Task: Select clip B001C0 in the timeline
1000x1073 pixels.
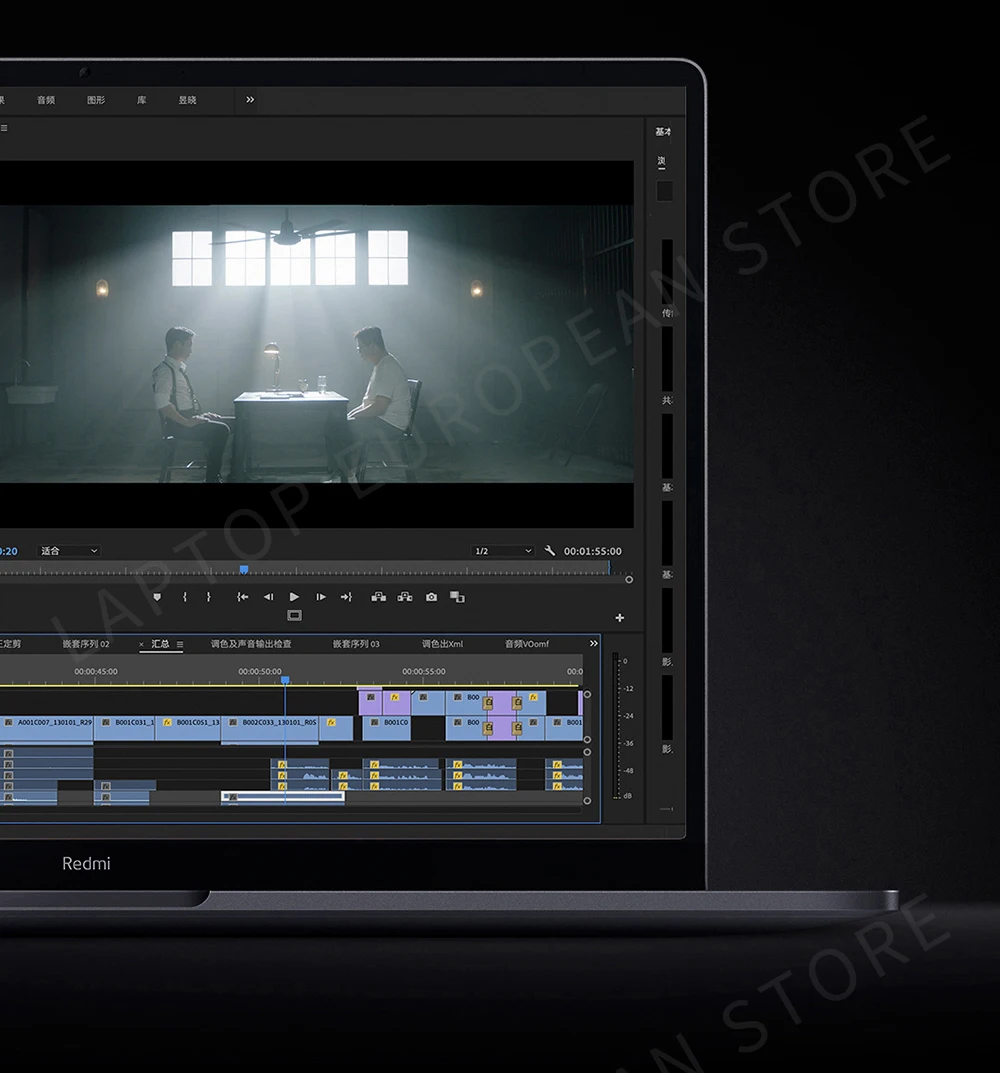Action: (387, 727)
